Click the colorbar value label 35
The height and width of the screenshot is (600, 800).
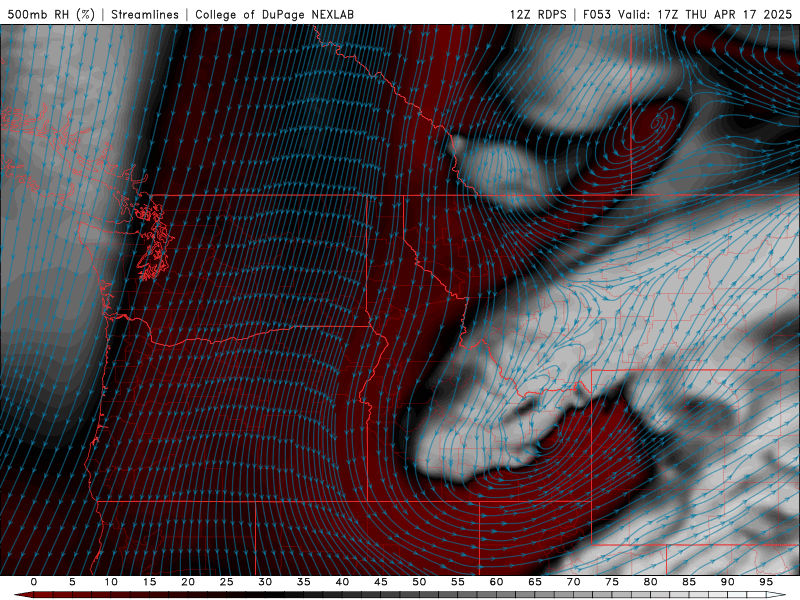click(x=304, y=582)
